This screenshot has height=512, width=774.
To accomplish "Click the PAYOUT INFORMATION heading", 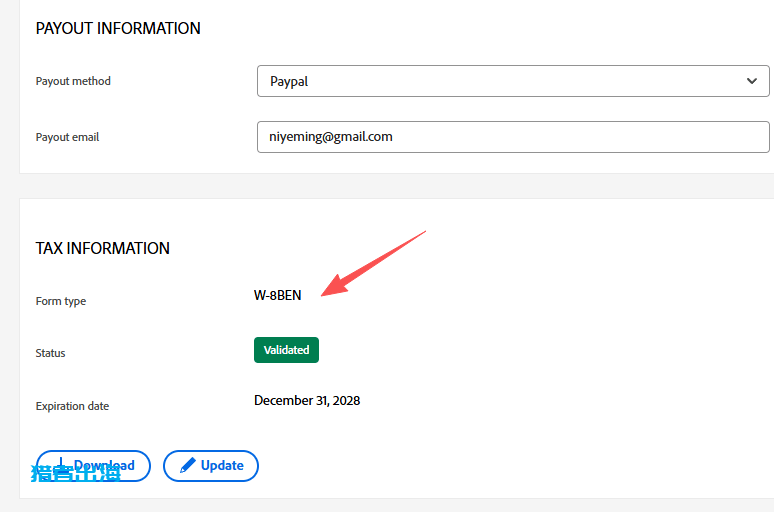I will click(x=118, y=29).
